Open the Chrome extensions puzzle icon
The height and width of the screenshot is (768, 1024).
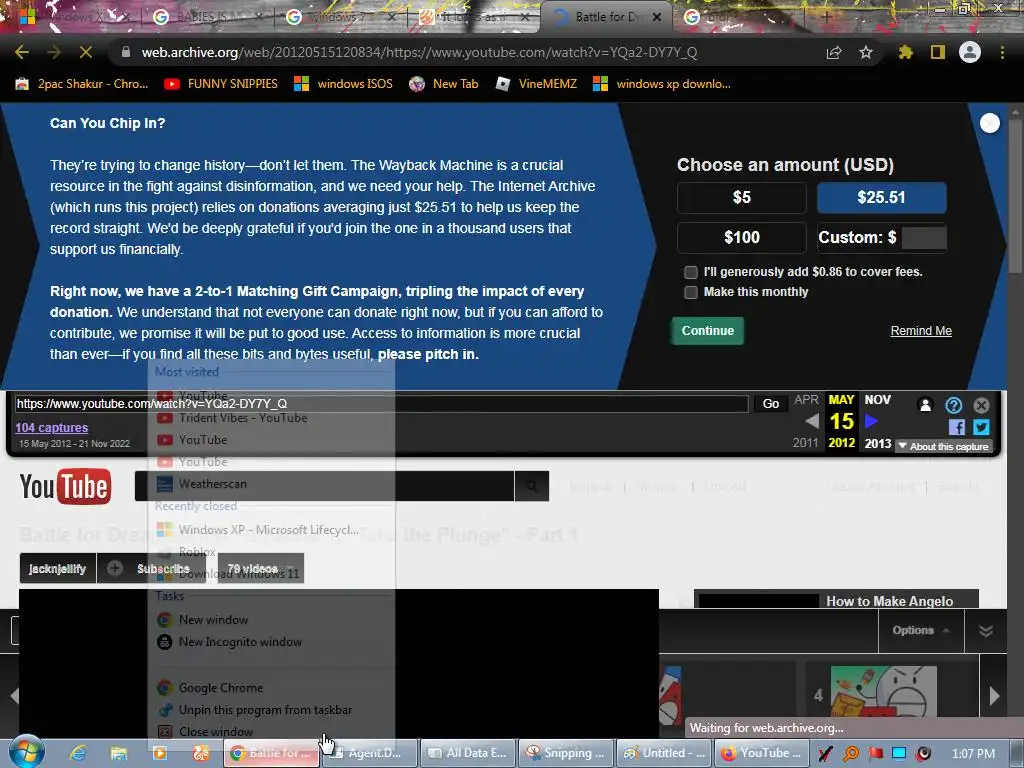(905, 52)
